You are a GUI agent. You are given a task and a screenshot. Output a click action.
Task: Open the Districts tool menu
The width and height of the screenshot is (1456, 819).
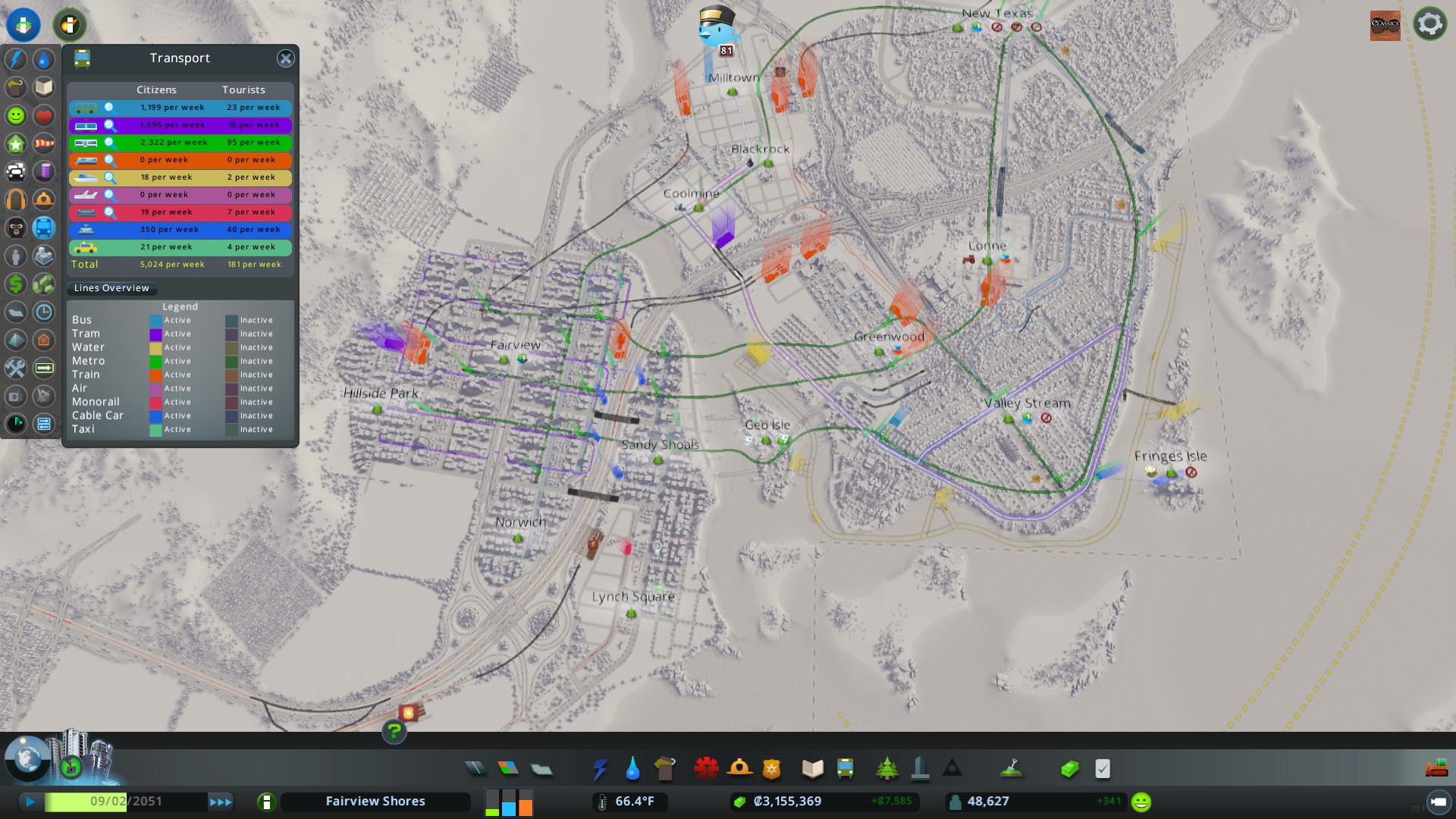coord(541,769)
